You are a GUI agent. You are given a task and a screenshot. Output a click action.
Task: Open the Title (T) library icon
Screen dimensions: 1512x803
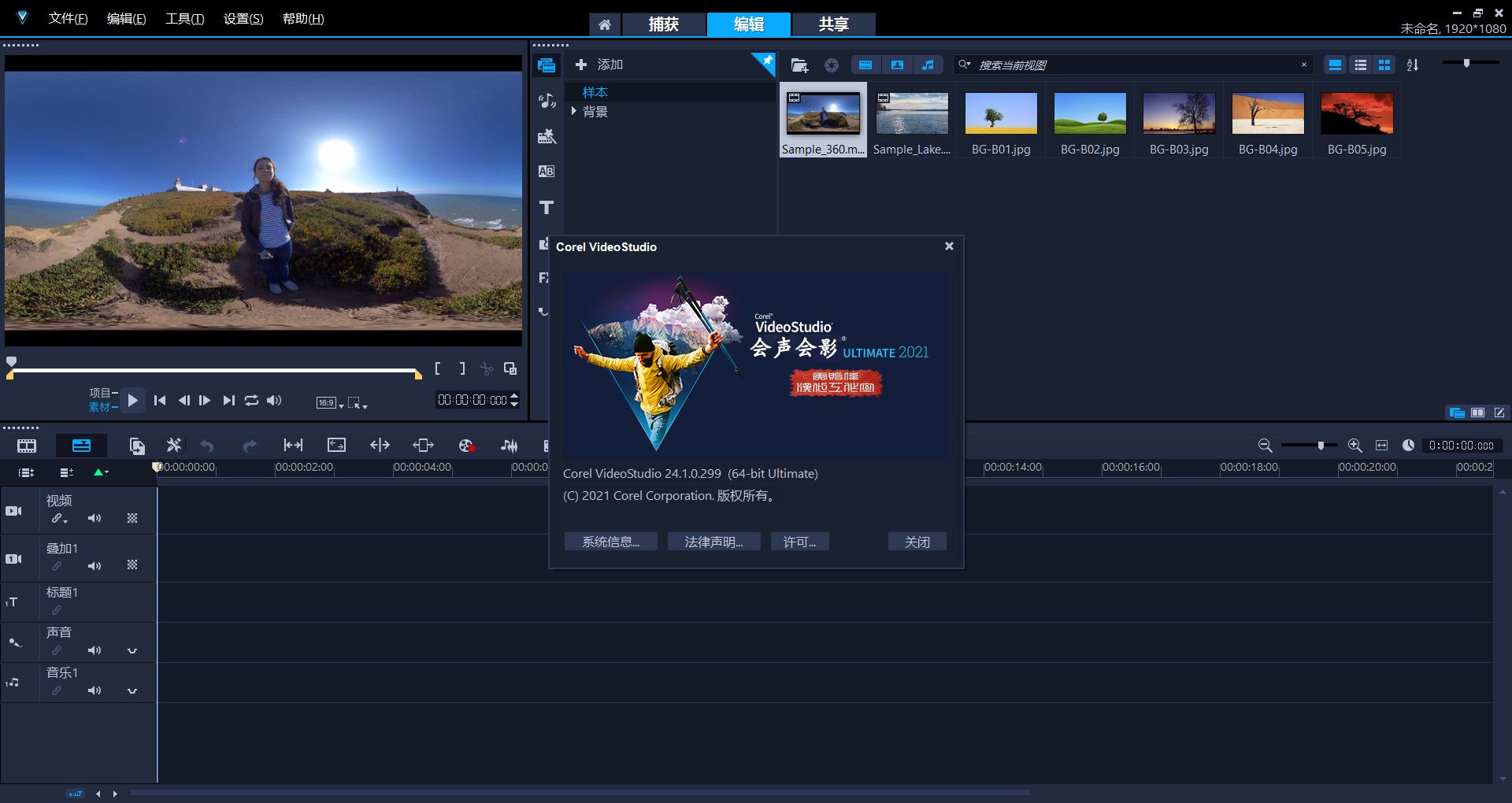point(547,207)
